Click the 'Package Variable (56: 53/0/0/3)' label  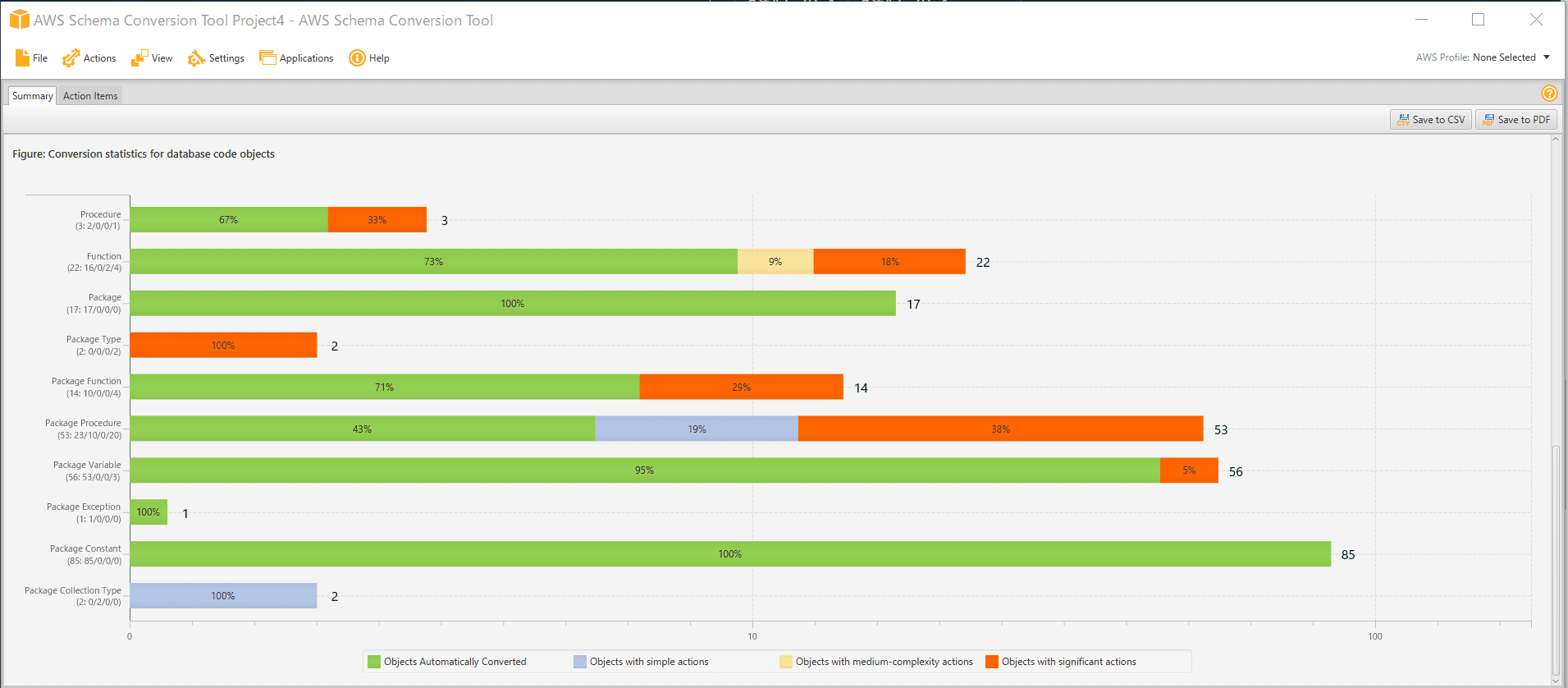point(87,471)
